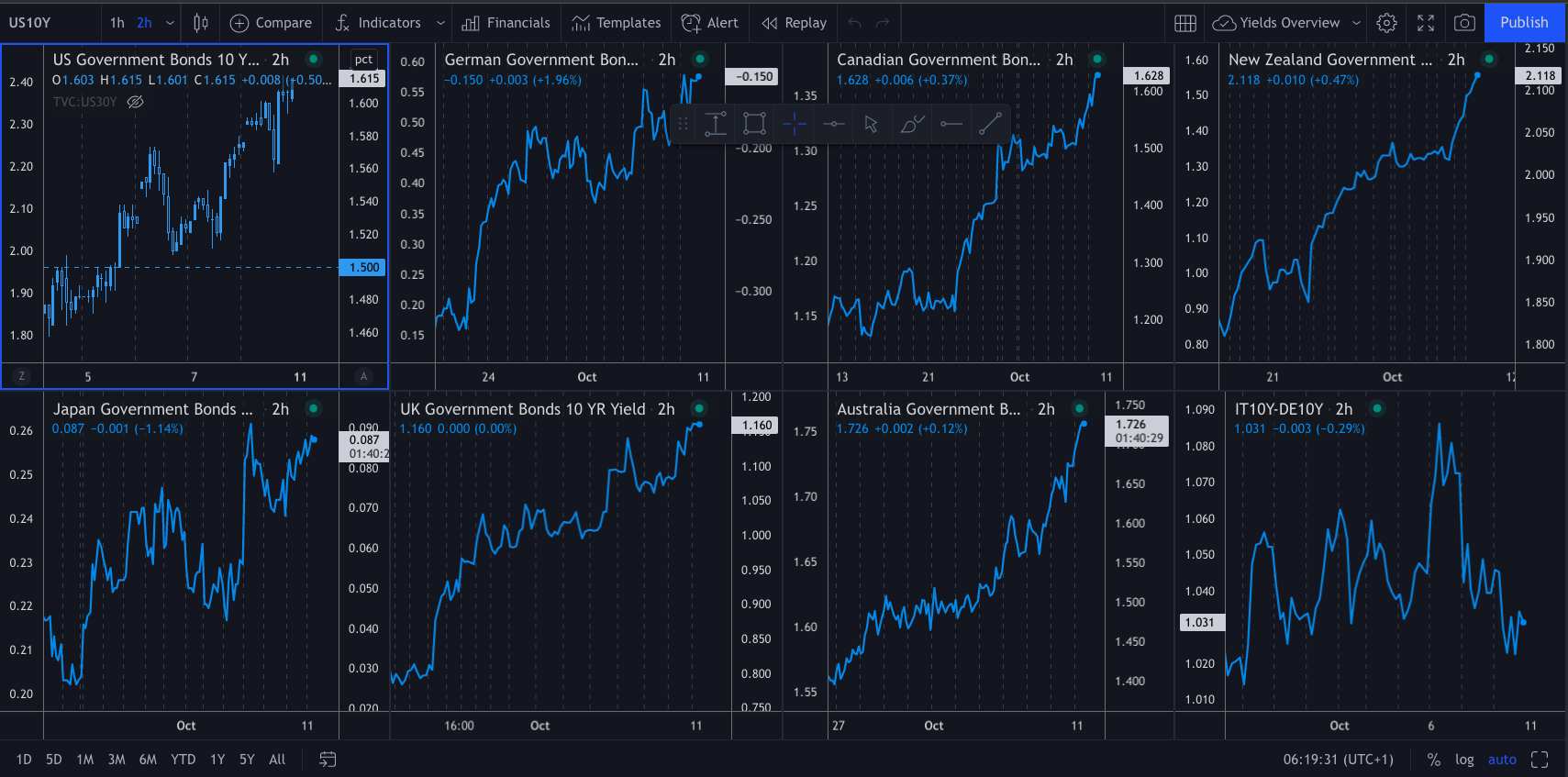
Task: Select the 1h timeframe
Action: 117,23
